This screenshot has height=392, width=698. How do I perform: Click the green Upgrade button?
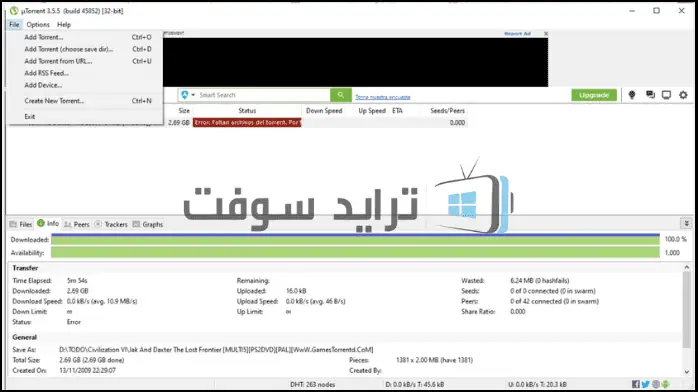pos(594,95)
